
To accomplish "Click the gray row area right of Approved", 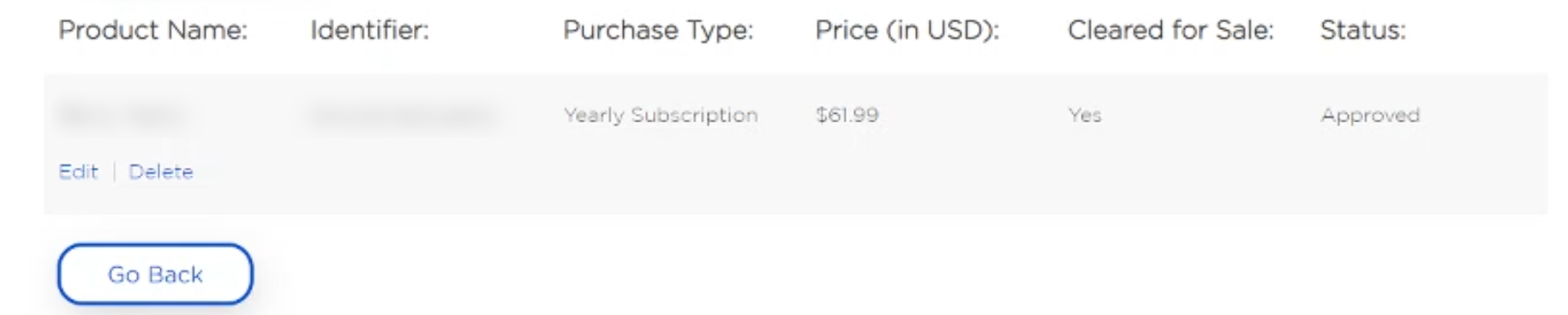I will coord(1487,115).
